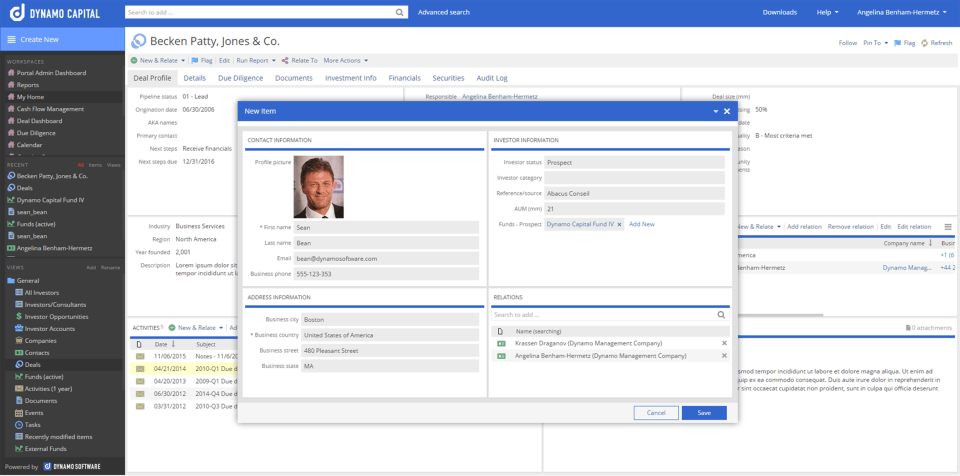
Task: Click the Relations search to add field
Action: [x=610, y=315]
